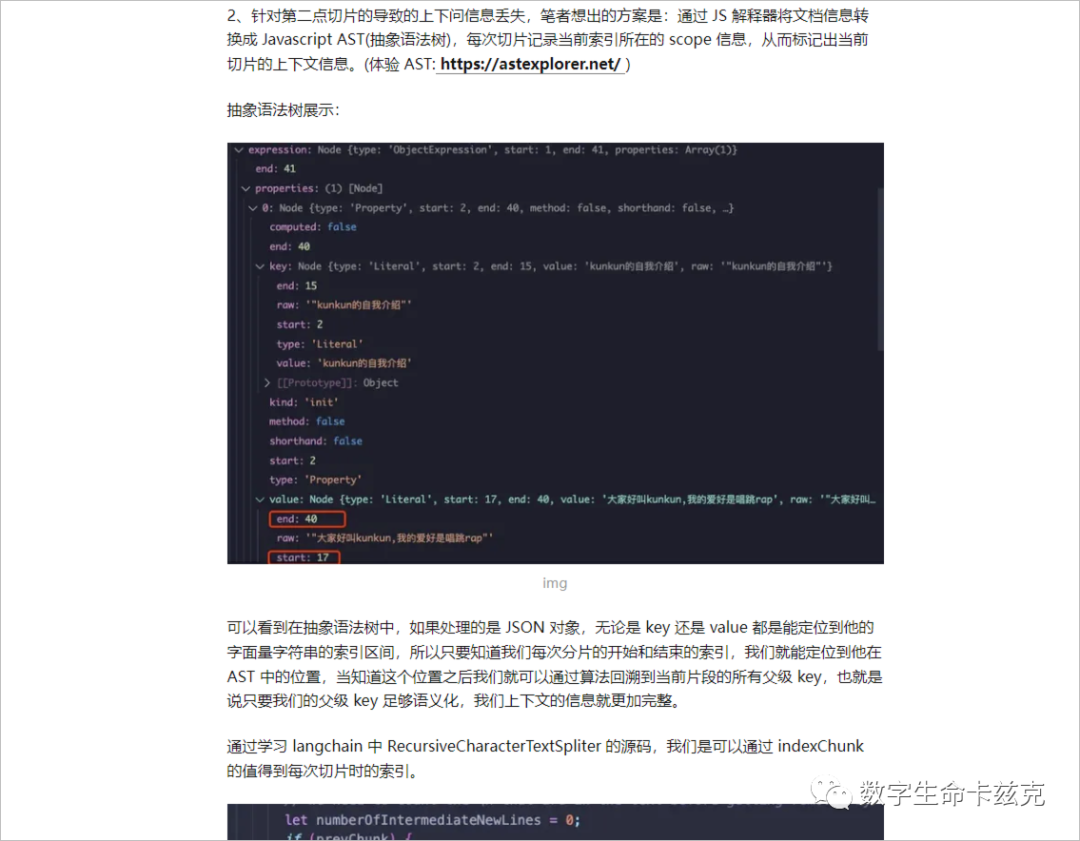Collapse the expression Node tree row

tap(239, 149)
